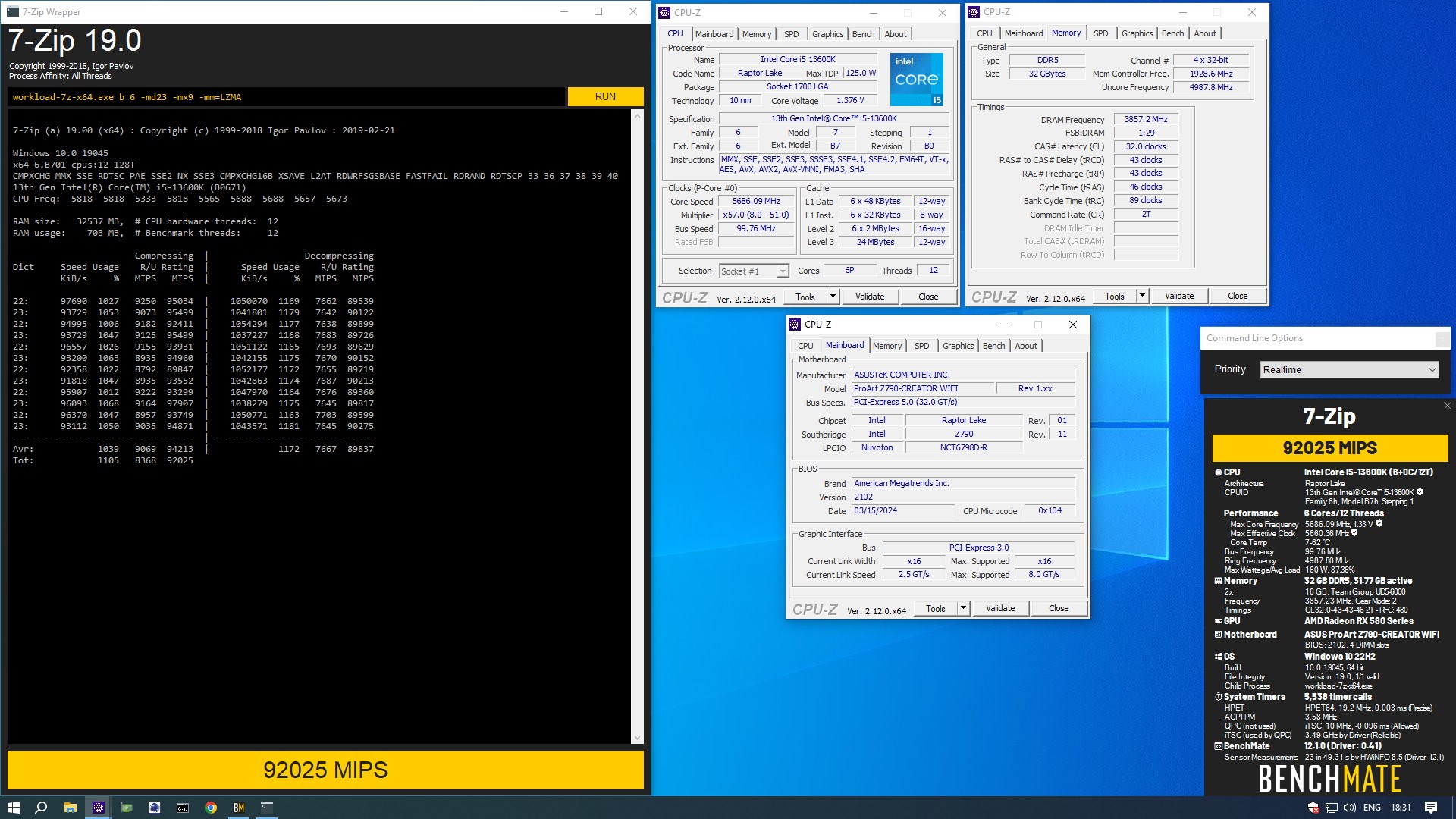Click the verified shield beside CPUID value
Screen dimensions: 1456x819
point(1420,492)
